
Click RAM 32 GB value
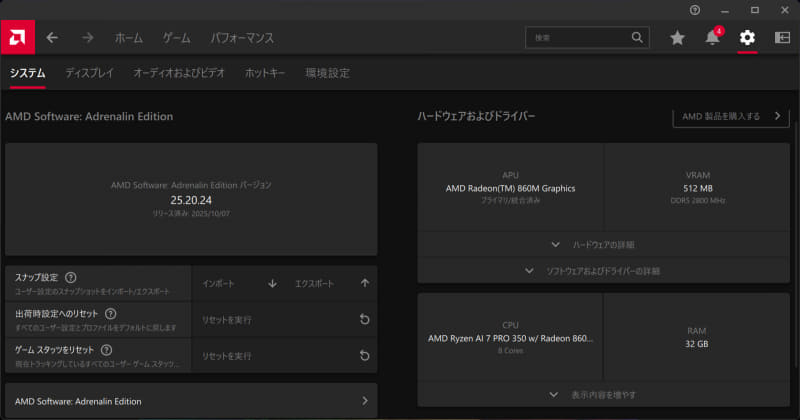click(696, 344)
